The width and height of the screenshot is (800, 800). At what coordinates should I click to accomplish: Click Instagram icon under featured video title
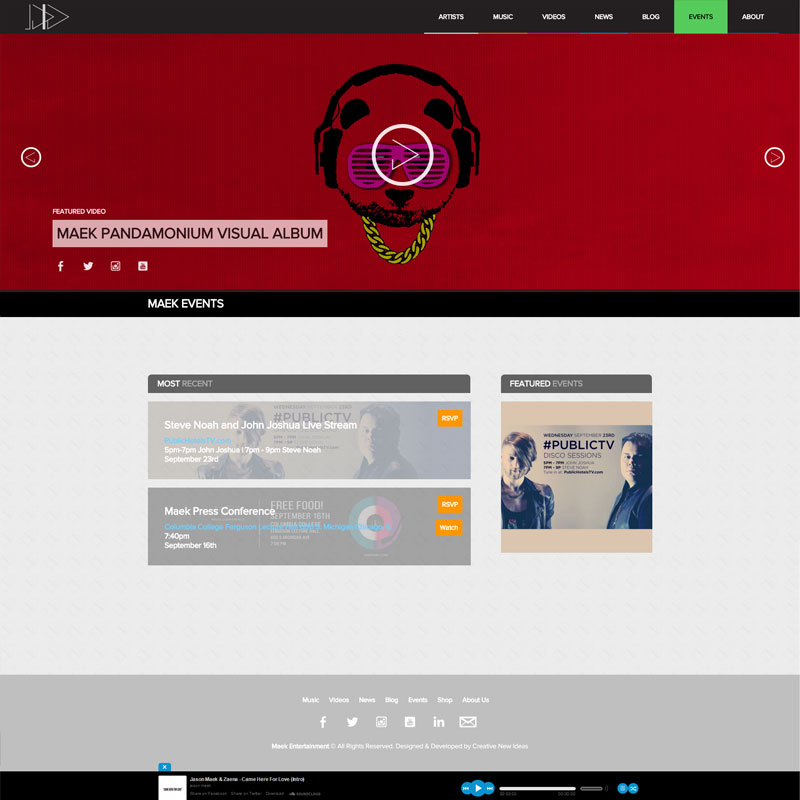(116, 266)
